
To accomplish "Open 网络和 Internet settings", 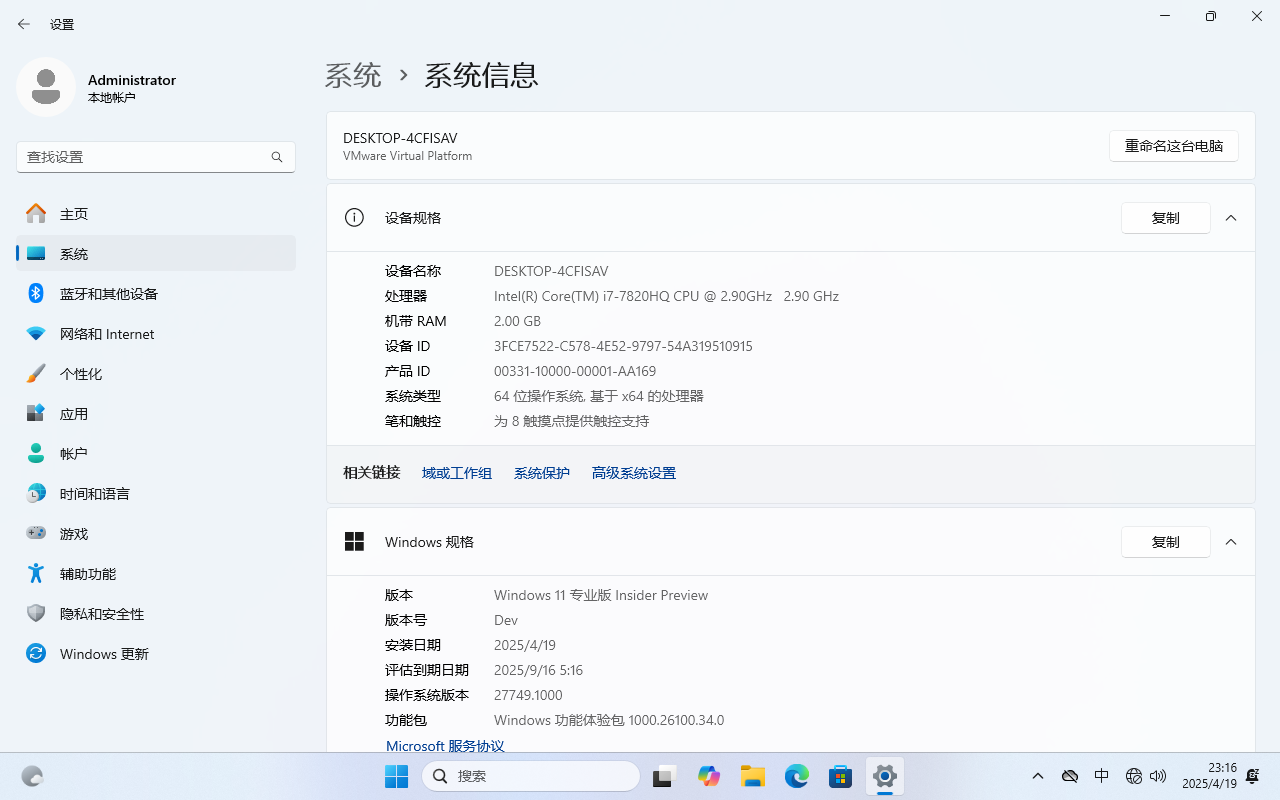I will click(x=156, y=334).
